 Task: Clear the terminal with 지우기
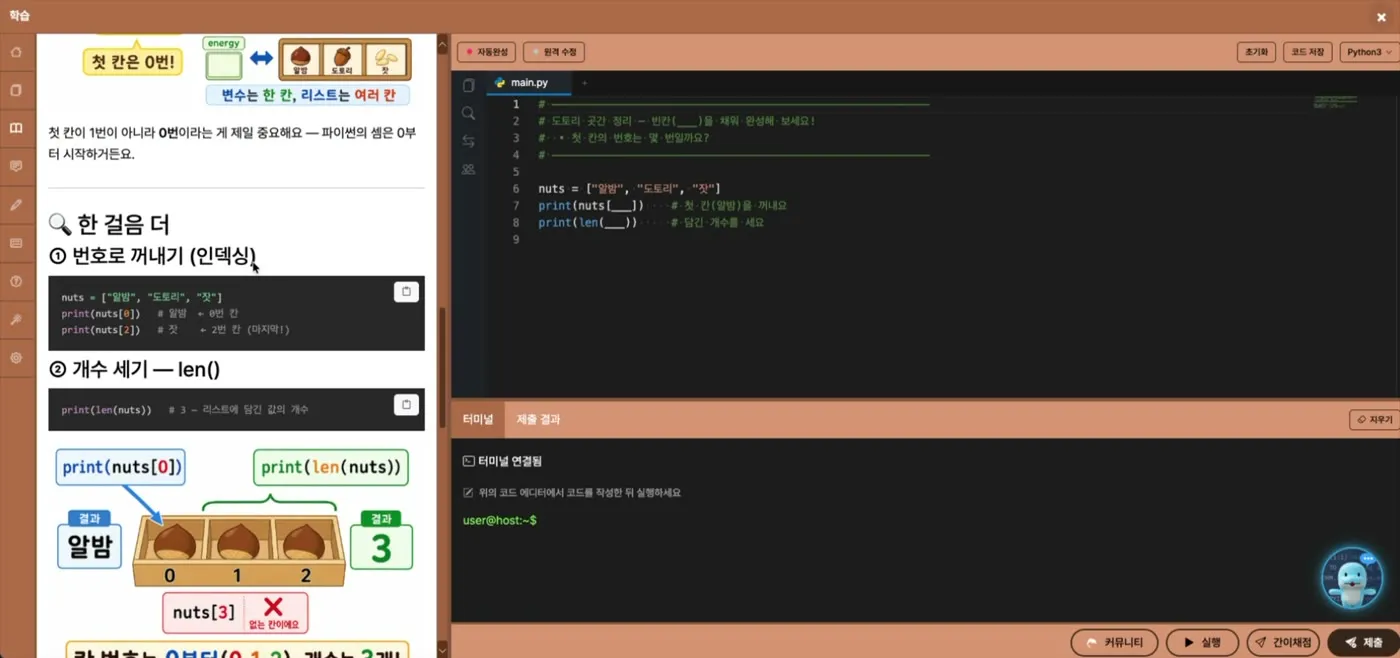(1373, 420)
